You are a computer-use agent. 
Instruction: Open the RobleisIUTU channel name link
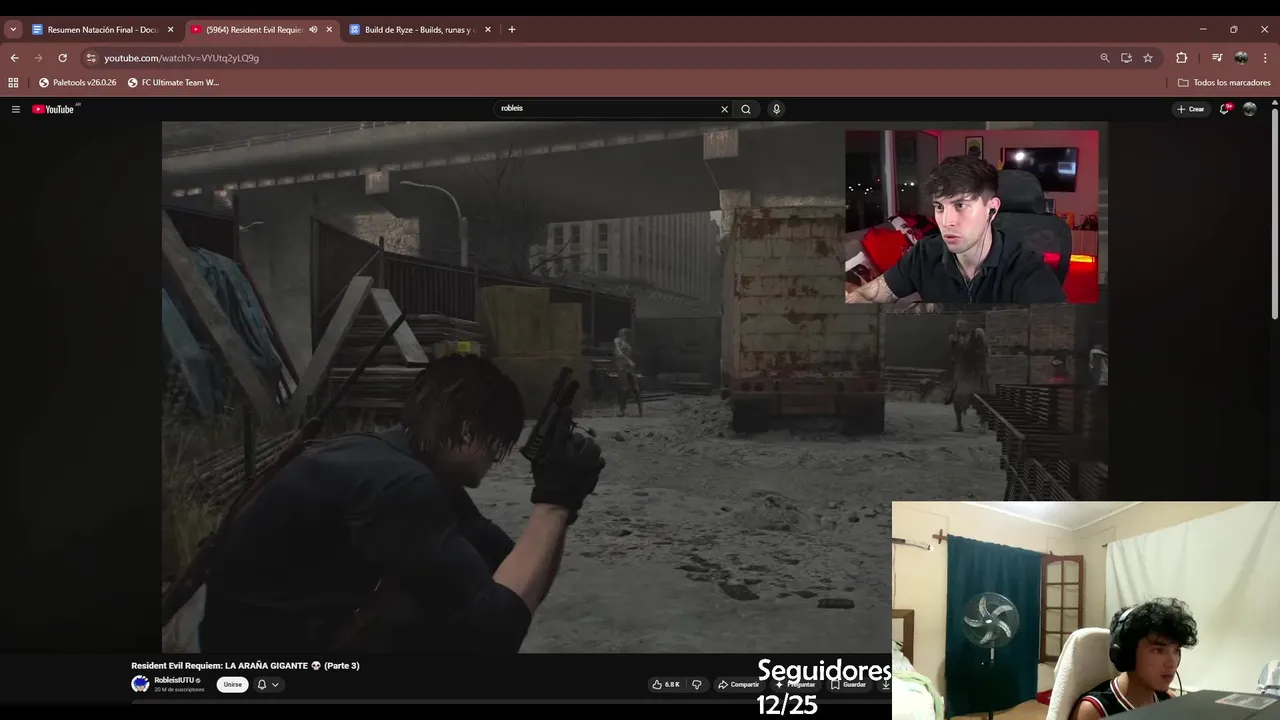point(174,680)
